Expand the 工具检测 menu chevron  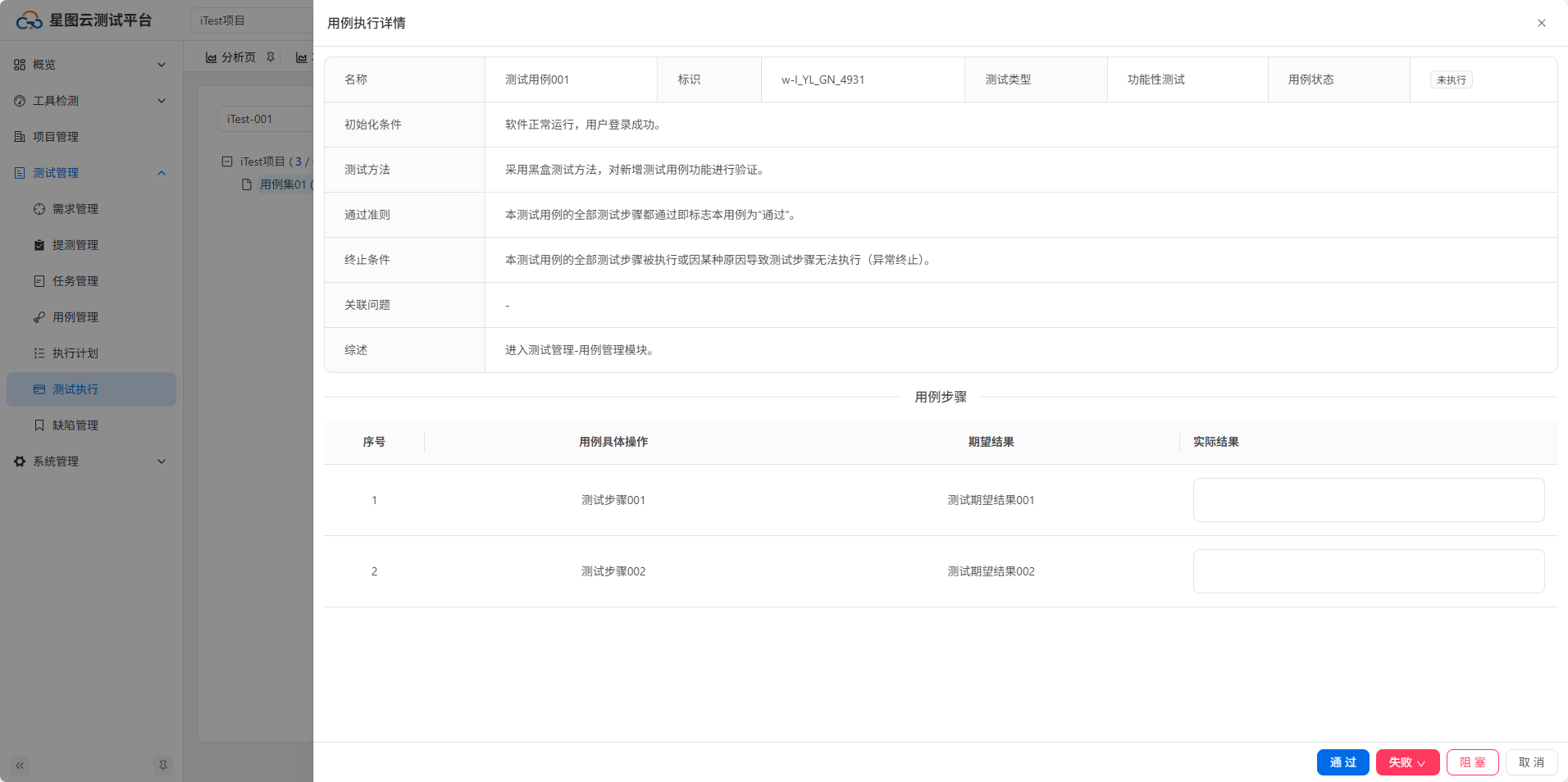tap(162, 101)
